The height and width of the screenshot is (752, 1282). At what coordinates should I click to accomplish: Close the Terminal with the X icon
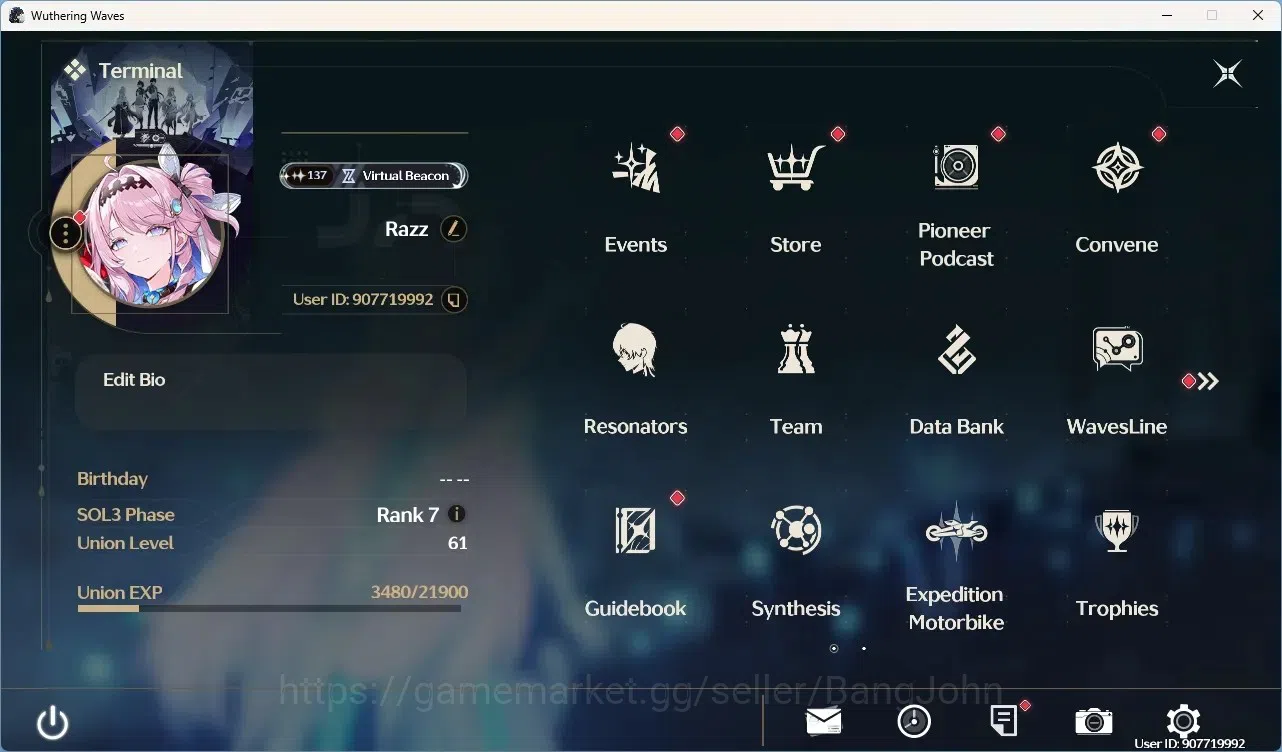(1227, 73)
